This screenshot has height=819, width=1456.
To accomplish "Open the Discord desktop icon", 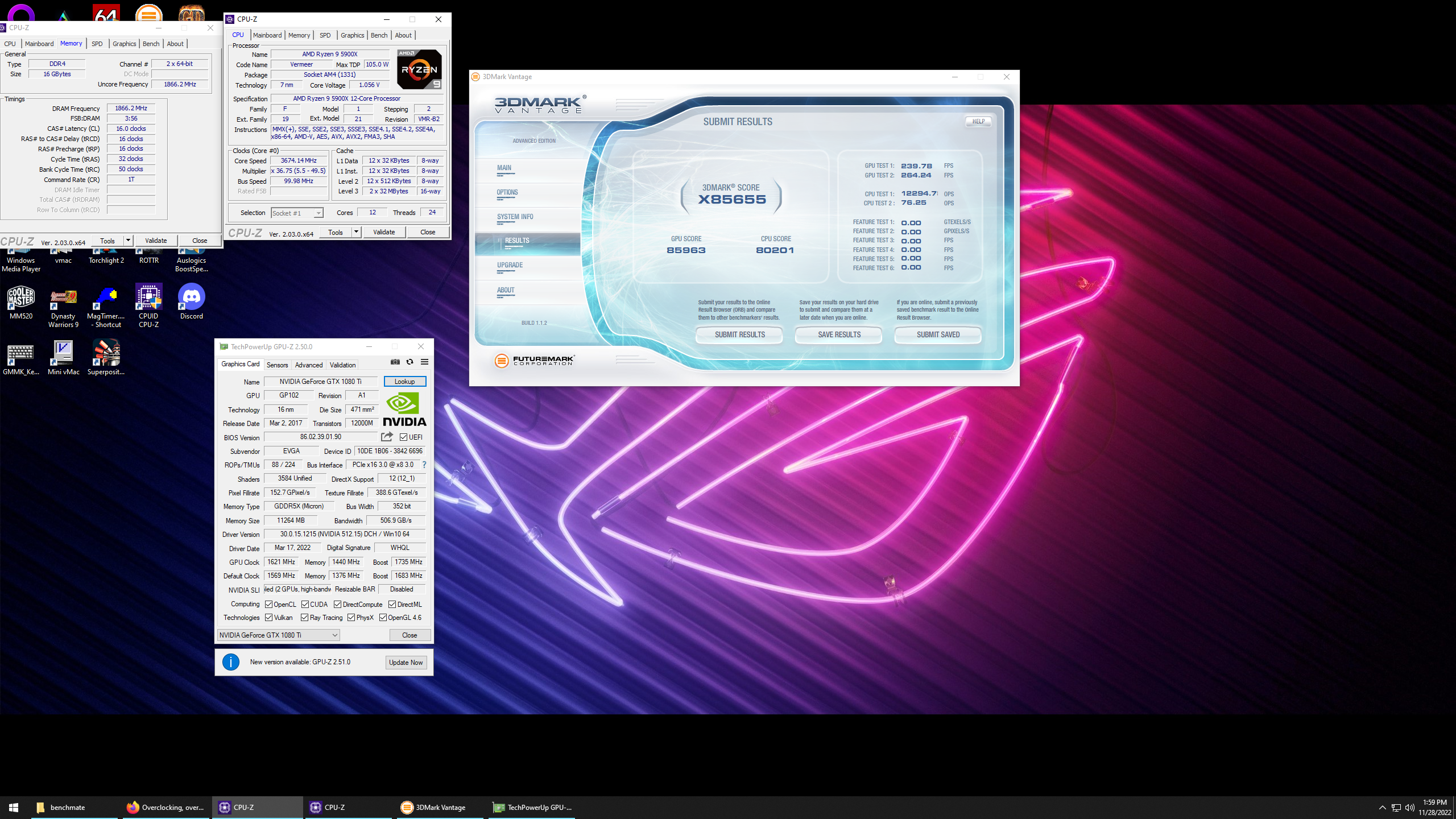I will click(192, 303).
